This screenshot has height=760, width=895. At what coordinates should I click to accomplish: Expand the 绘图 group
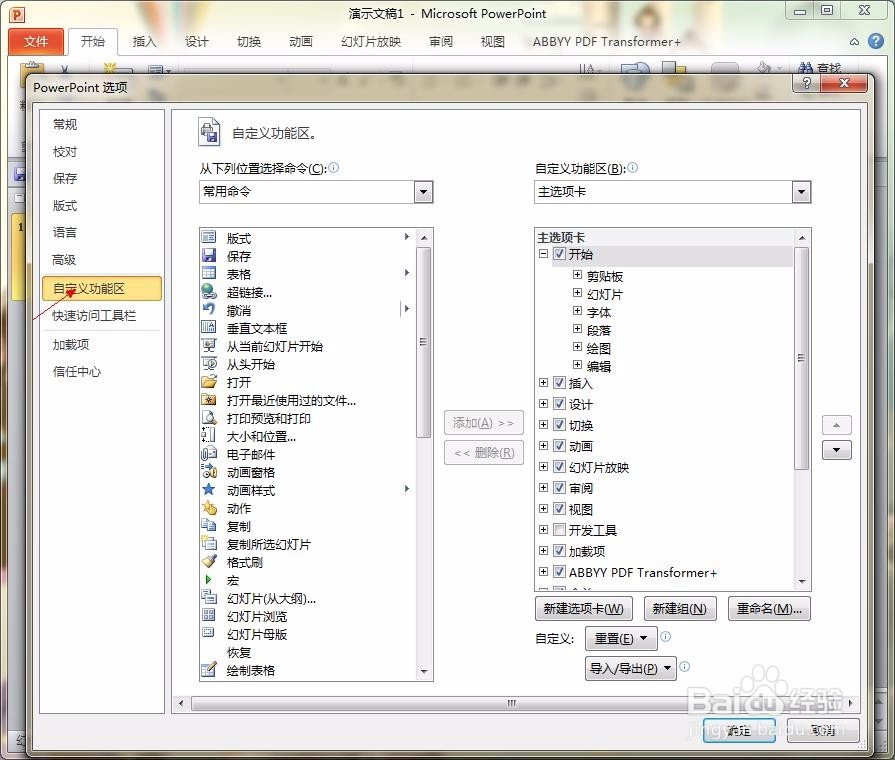pyautogui.click(x=577, y=347)
